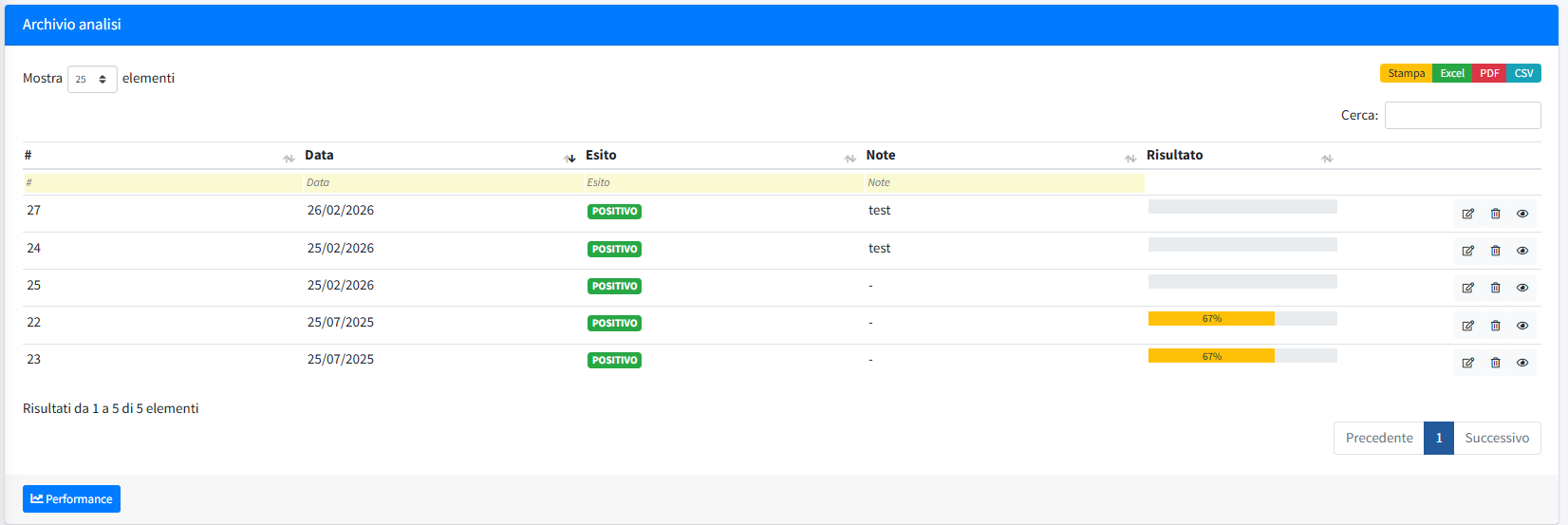
Task: Go to Successivo page
Action: (x=1497, y=438)
